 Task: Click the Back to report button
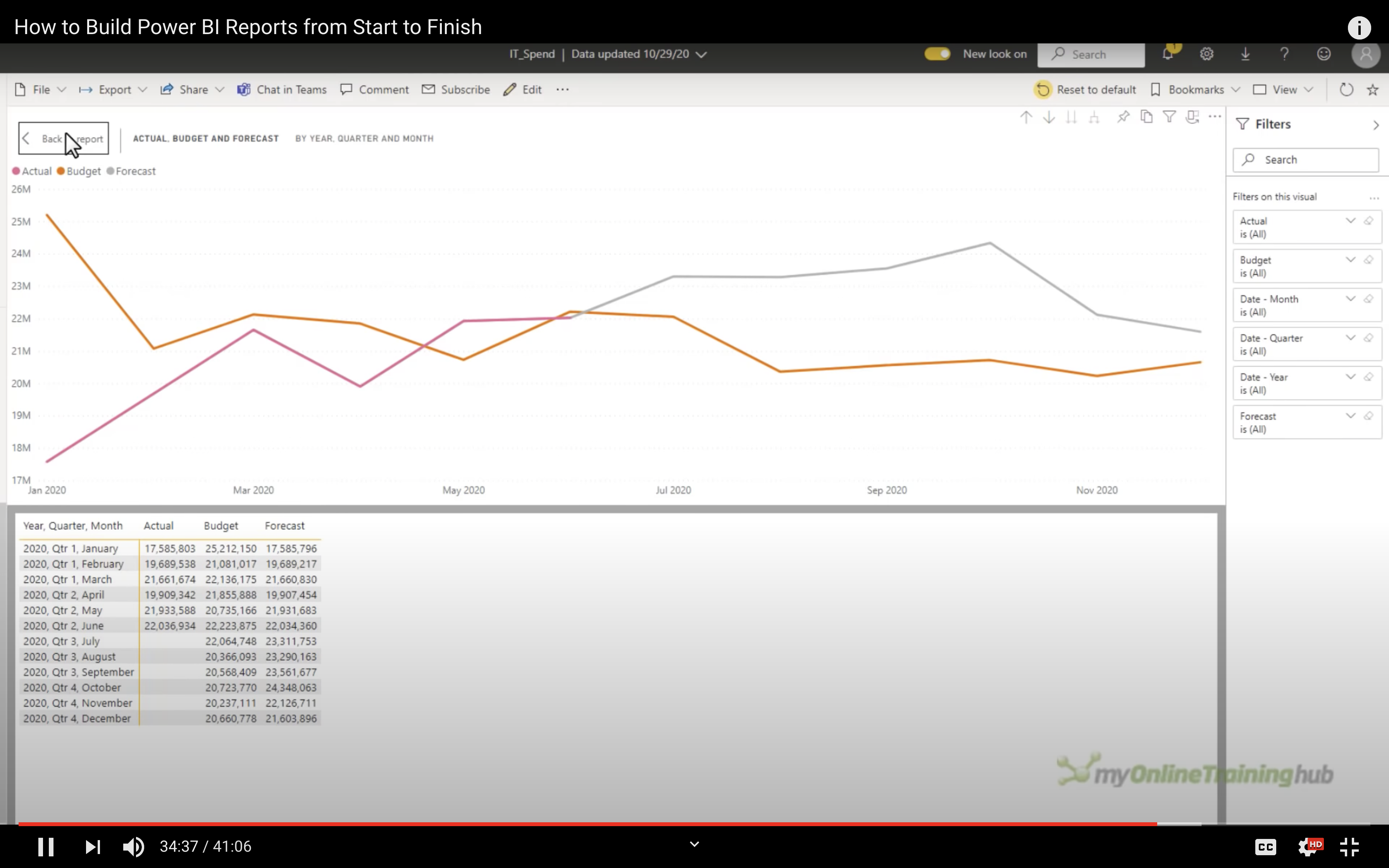point(63,138)
